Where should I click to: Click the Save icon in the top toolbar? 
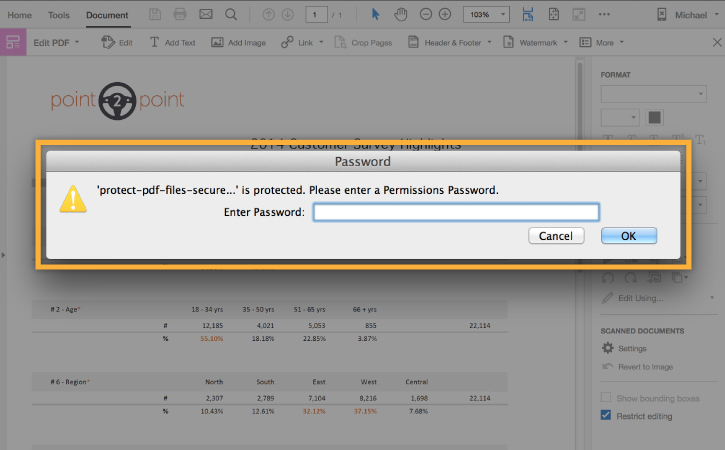click(x=155, y=14)
